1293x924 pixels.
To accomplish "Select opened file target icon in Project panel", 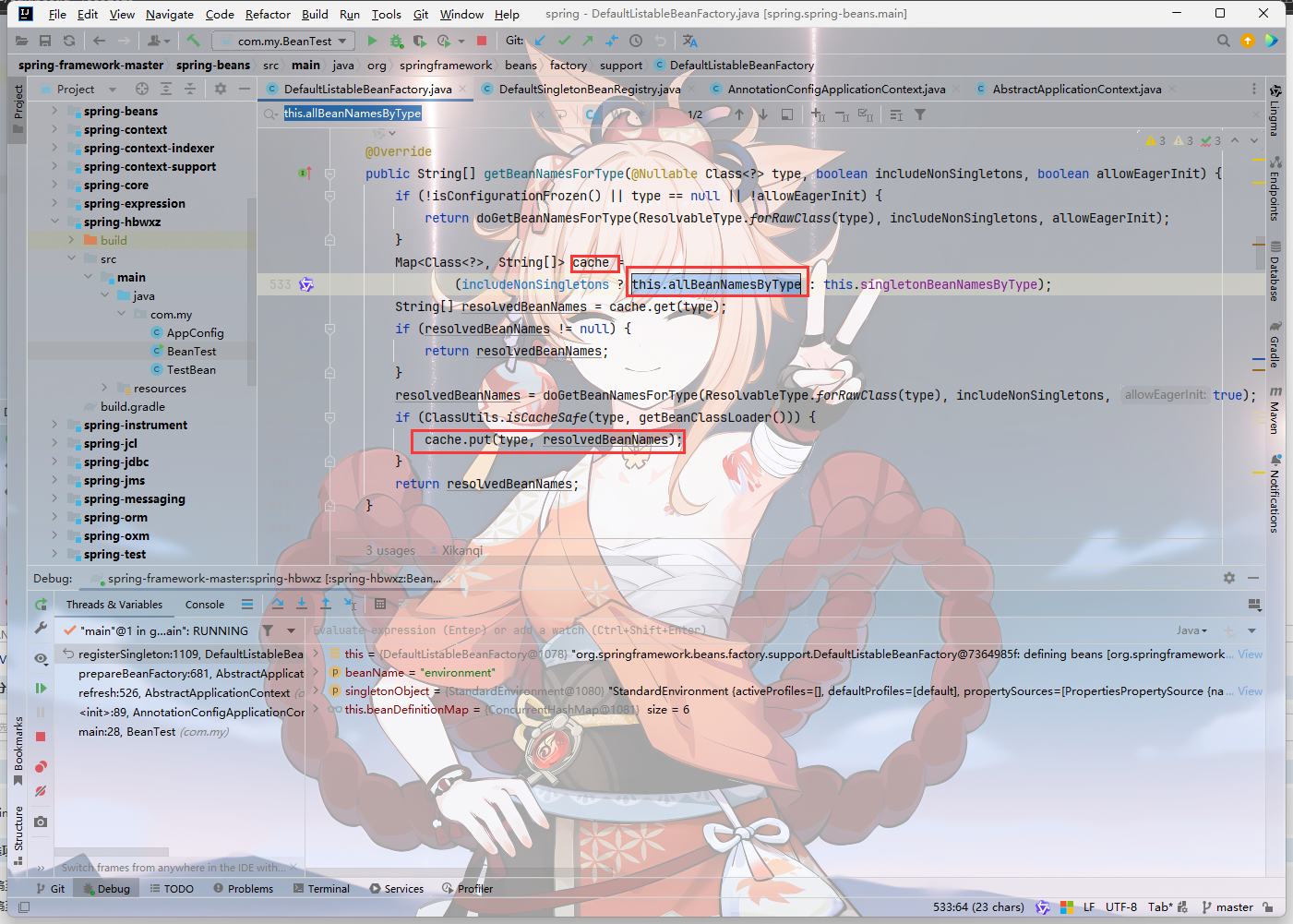I will coord(142,89).
